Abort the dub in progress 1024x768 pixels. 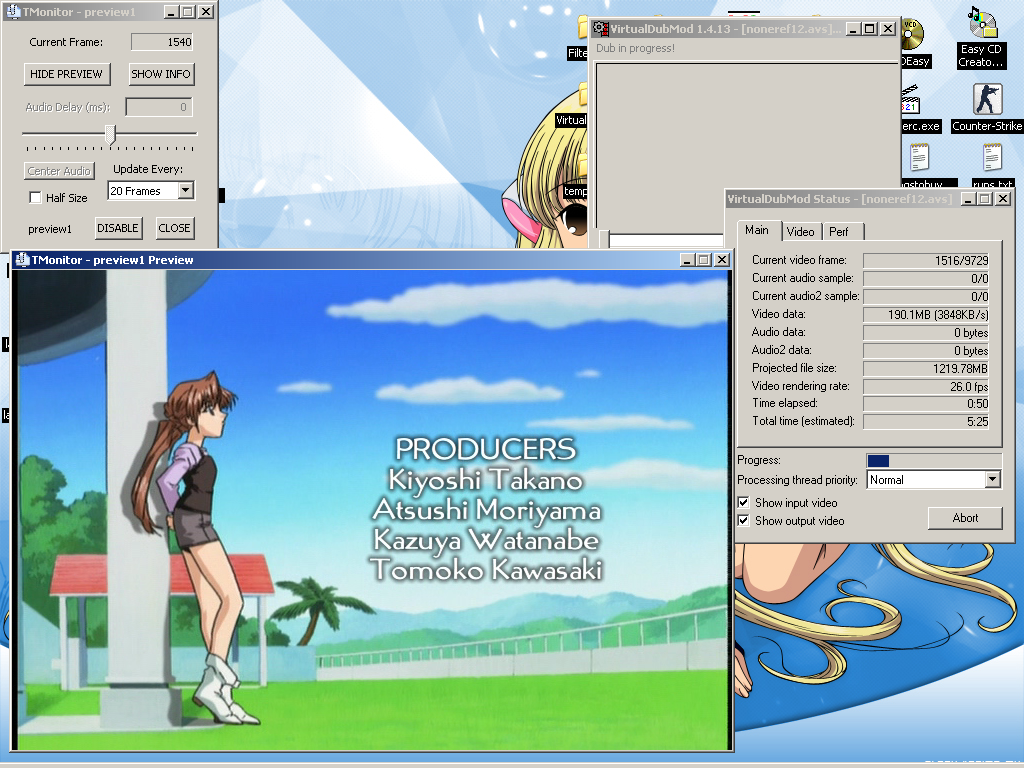click(x=965, y=518)
